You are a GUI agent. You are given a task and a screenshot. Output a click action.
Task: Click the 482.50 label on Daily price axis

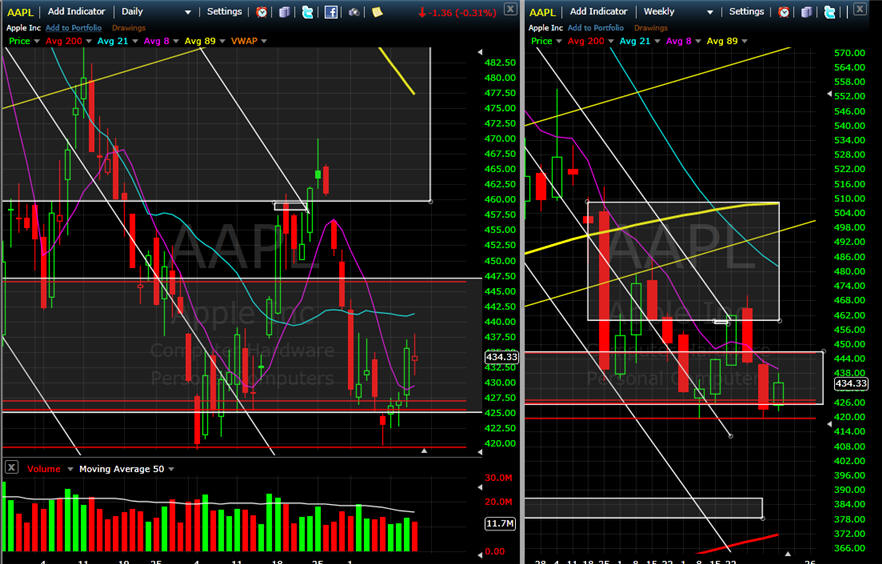tap(500, 62)
